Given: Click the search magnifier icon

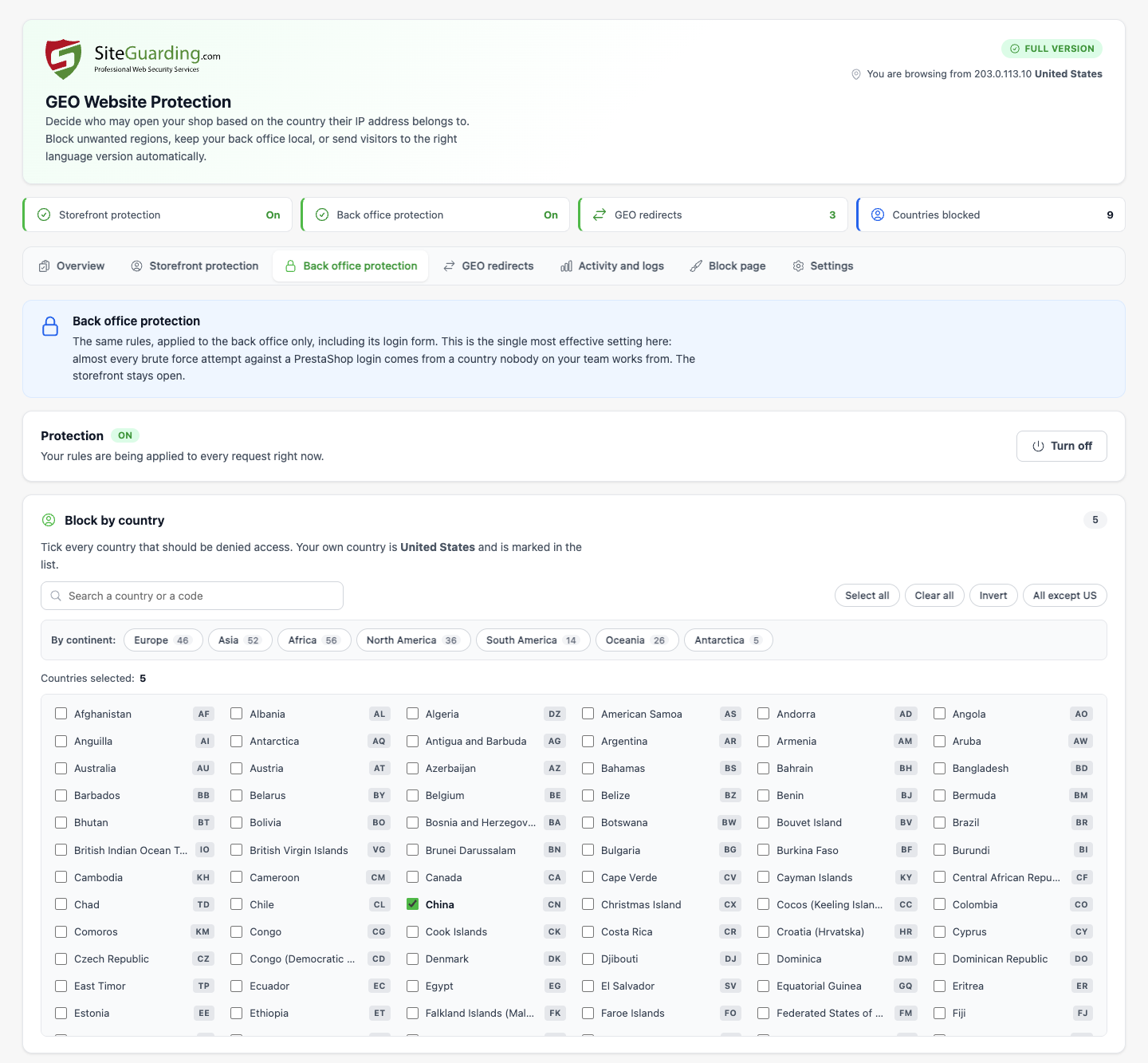Looking at the screenshot, I should coord(56,596).
